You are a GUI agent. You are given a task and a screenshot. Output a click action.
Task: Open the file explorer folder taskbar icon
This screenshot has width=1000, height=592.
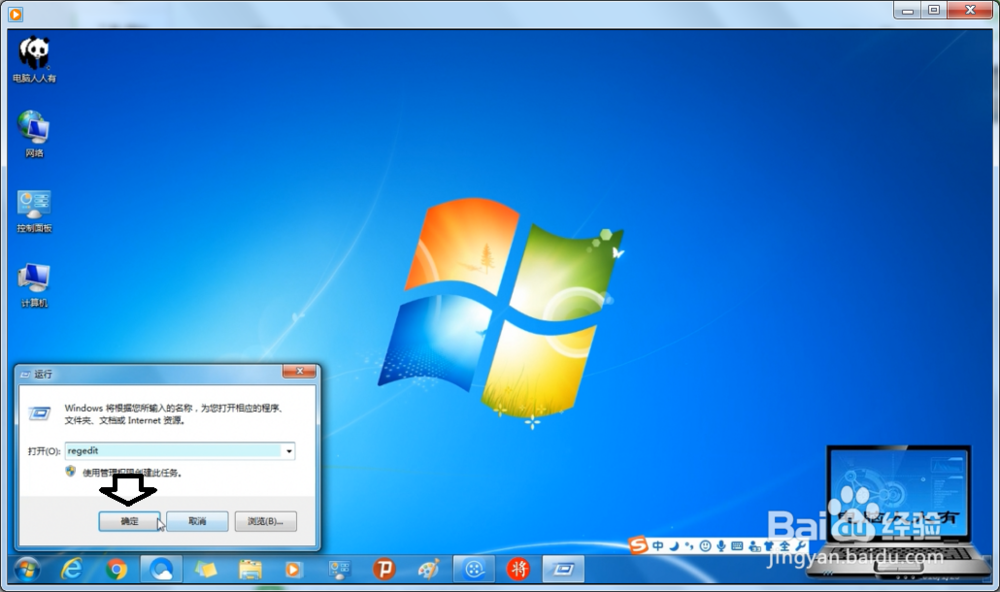pyautogui.click(x=250, y=569)
